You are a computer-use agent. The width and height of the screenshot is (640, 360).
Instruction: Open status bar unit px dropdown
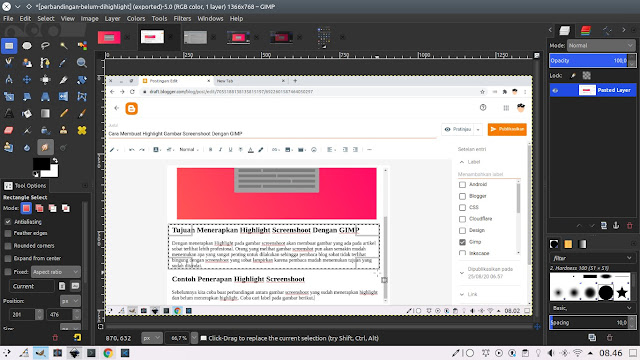pyautogui.click(x=151, y=338)
